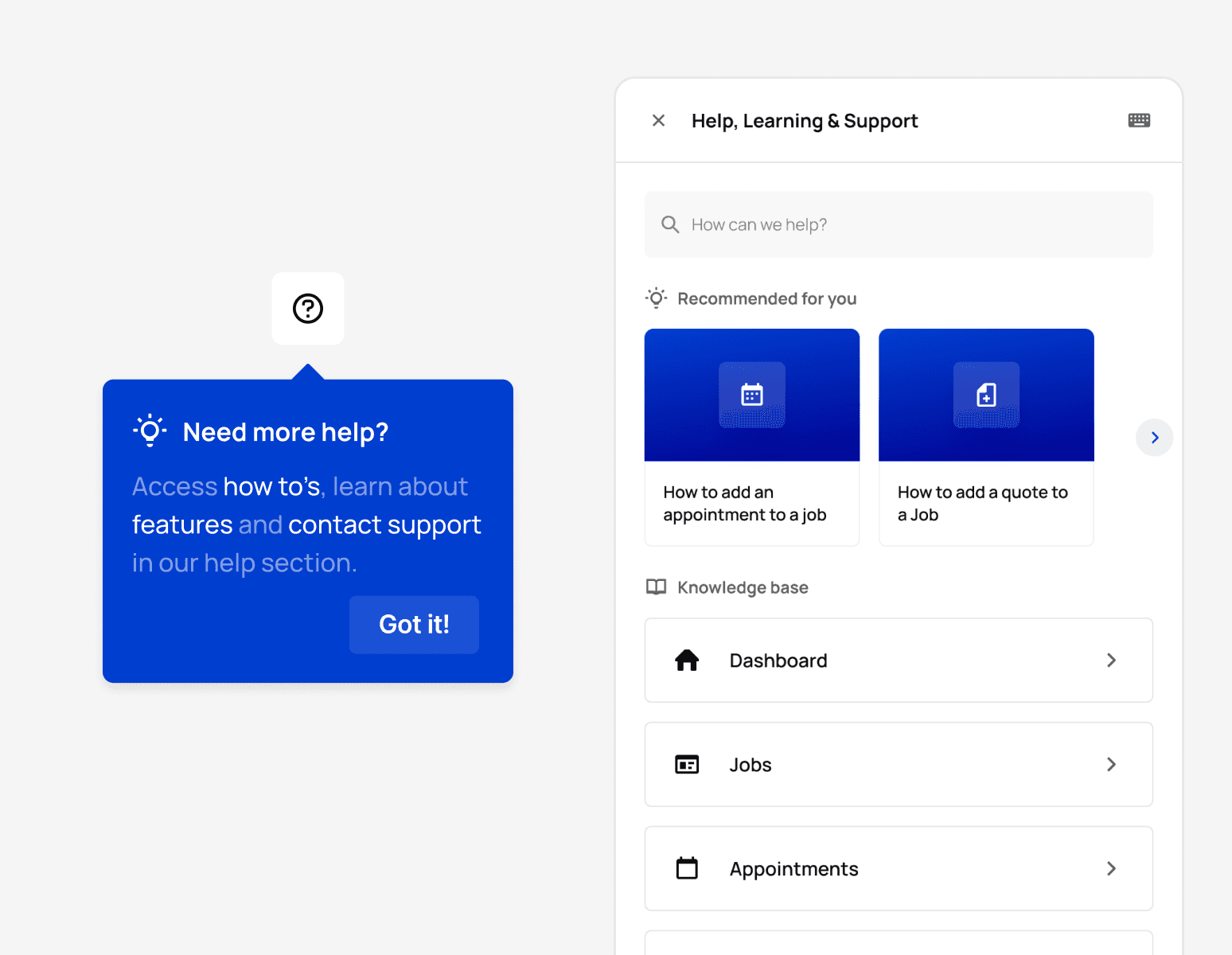Viewport: 1232px width, 955px height.
Task: Expand the Jobs chevron
Action: click(1112, 765)
